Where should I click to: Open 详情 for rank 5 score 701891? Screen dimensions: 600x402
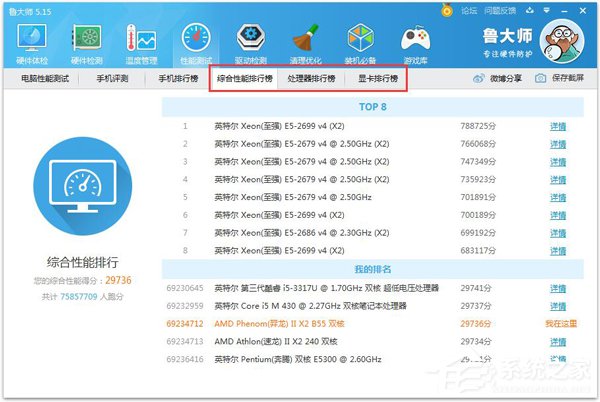[558, 198]
